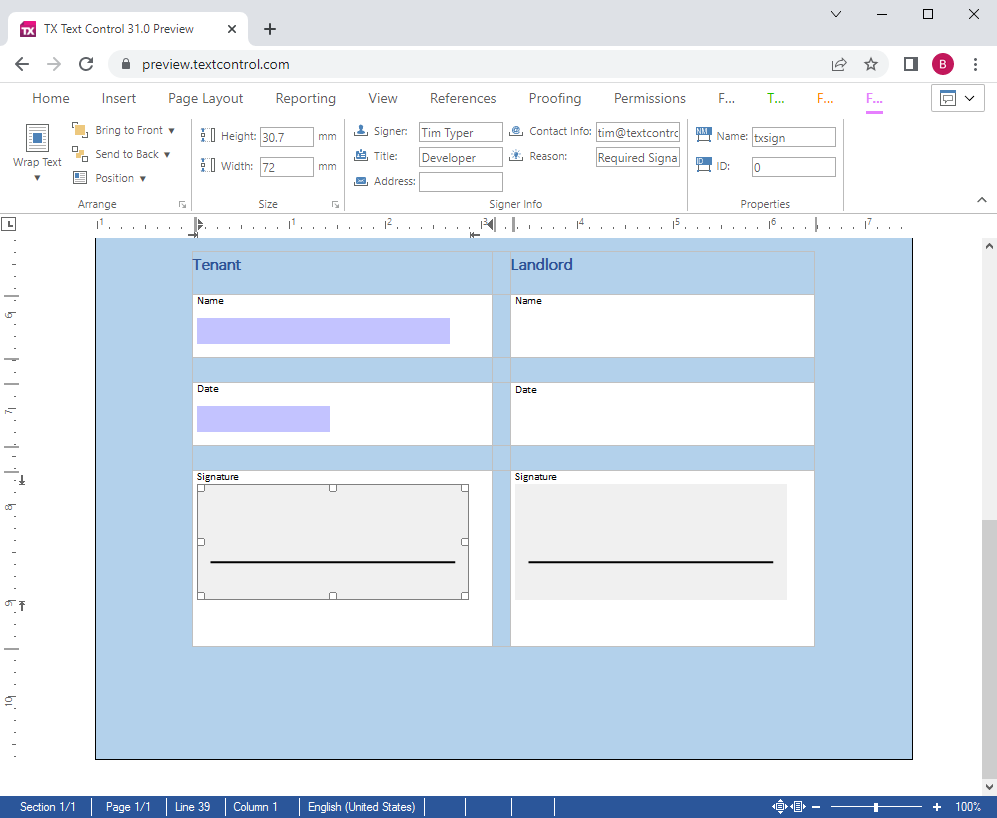Click the browser reload icon
997x818 pixels.
coord(86,64)
